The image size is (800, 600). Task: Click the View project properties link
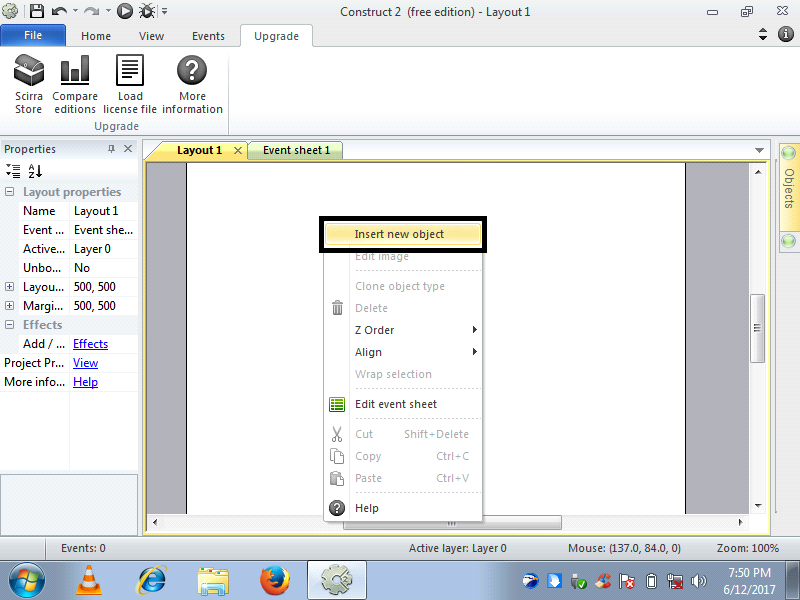coord(85,363)
